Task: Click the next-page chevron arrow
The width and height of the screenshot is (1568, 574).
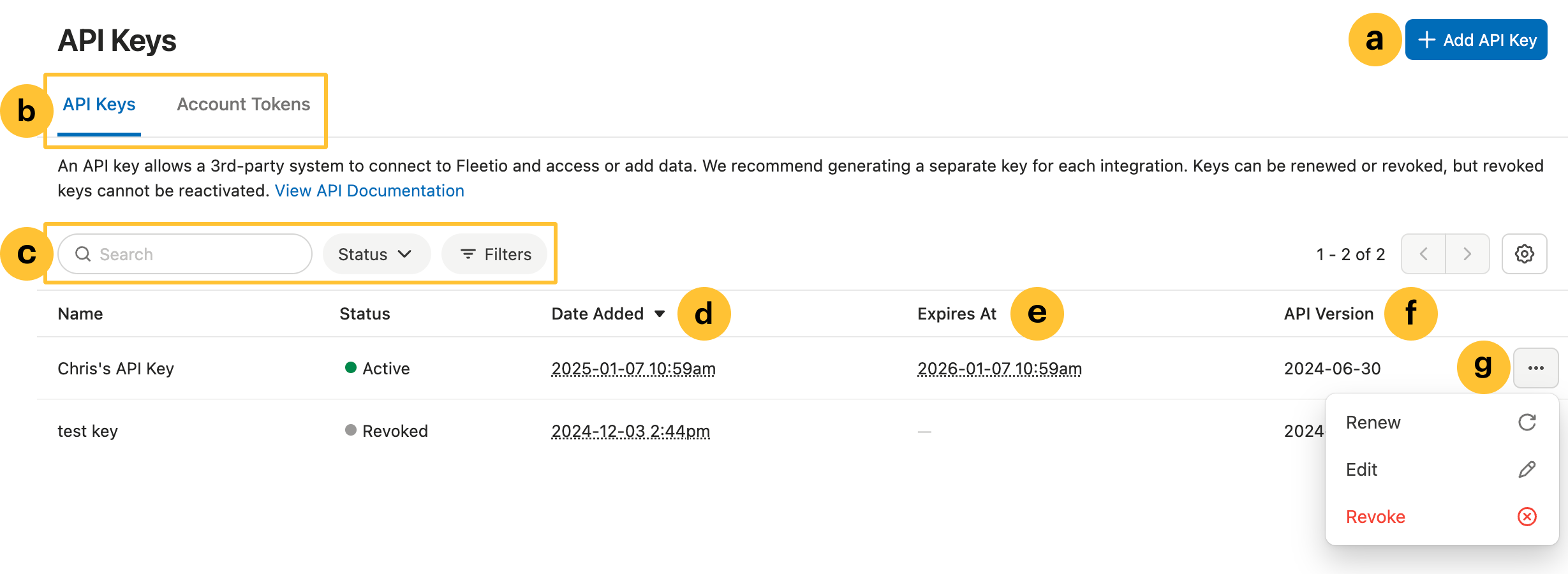Action: (1467, 254)
